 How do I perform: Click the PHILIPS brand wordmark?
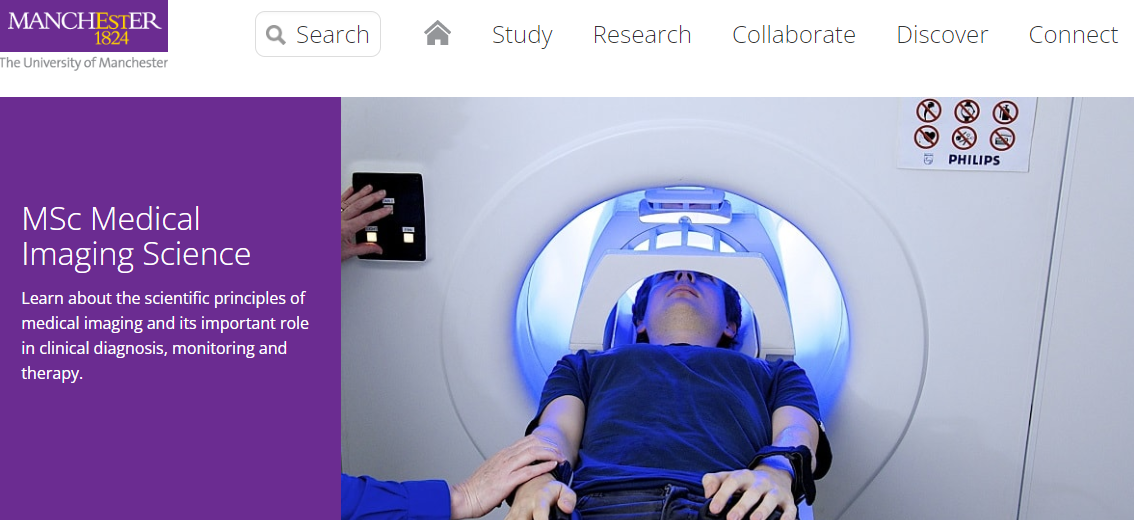click(974, 160)
